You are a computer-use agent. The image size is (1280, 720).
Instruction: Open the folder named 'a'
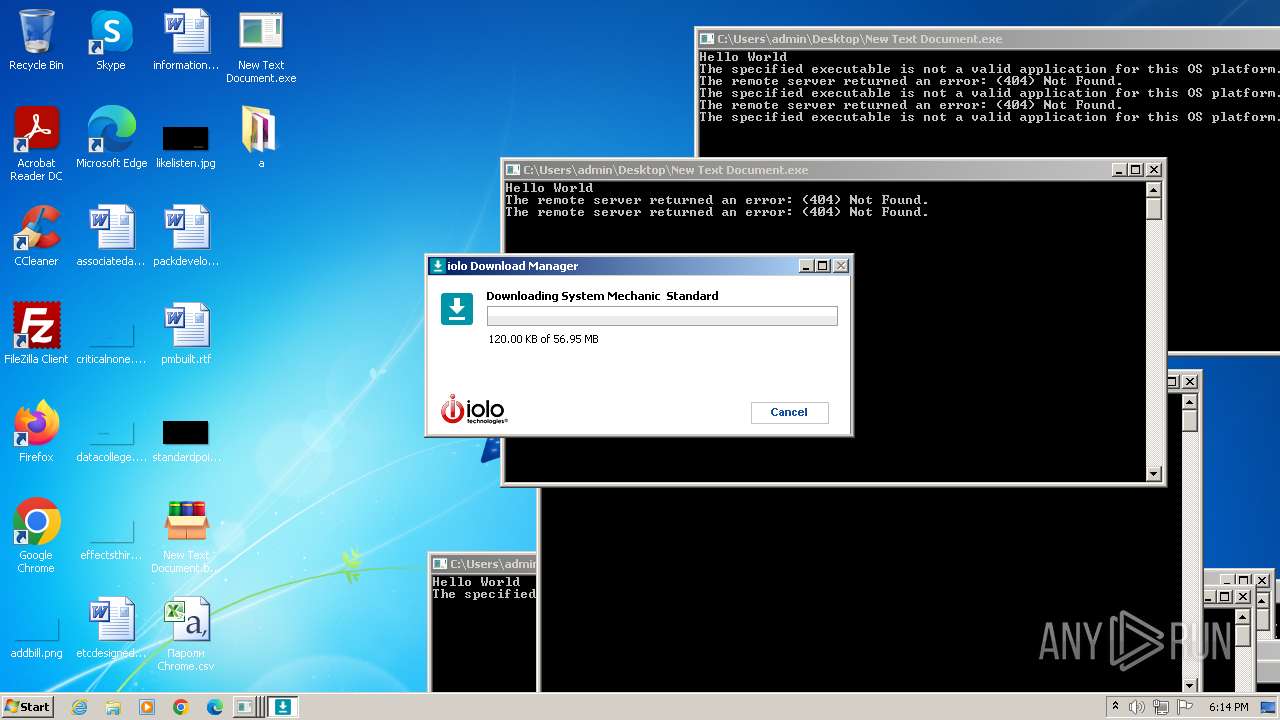(261, 138)
